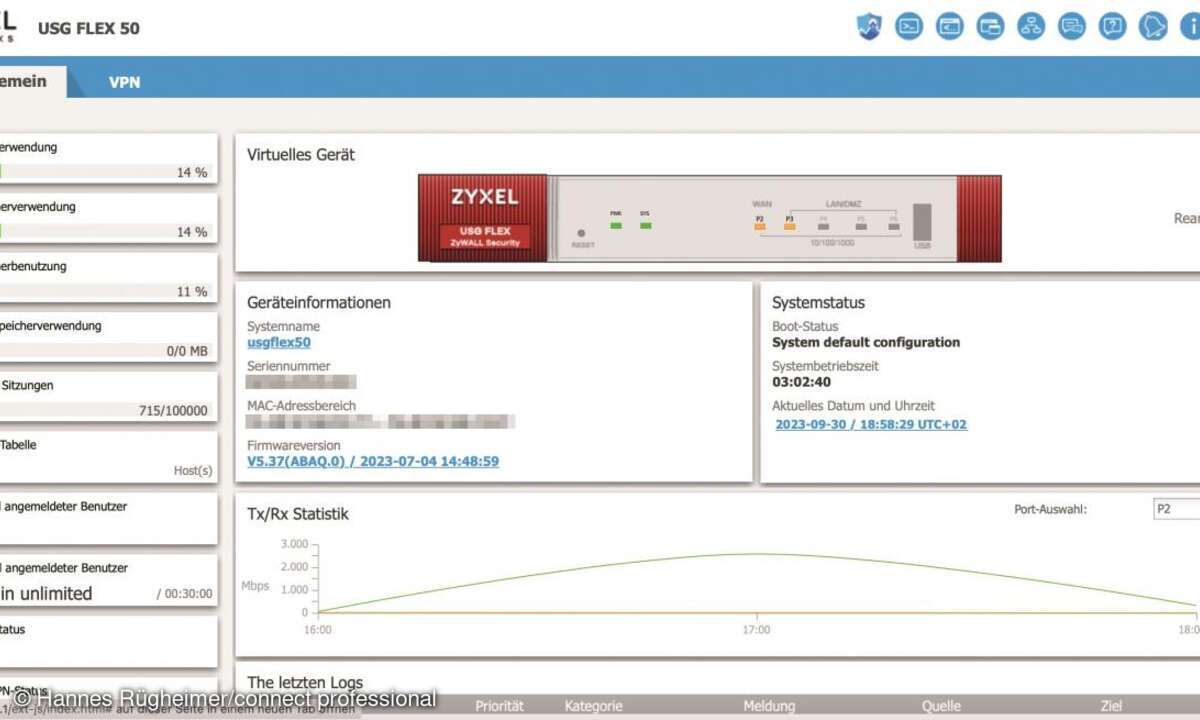Open the forum chat bubbles icon
The height and width of the screenshot is (720, 1200).
[1072, 27]
